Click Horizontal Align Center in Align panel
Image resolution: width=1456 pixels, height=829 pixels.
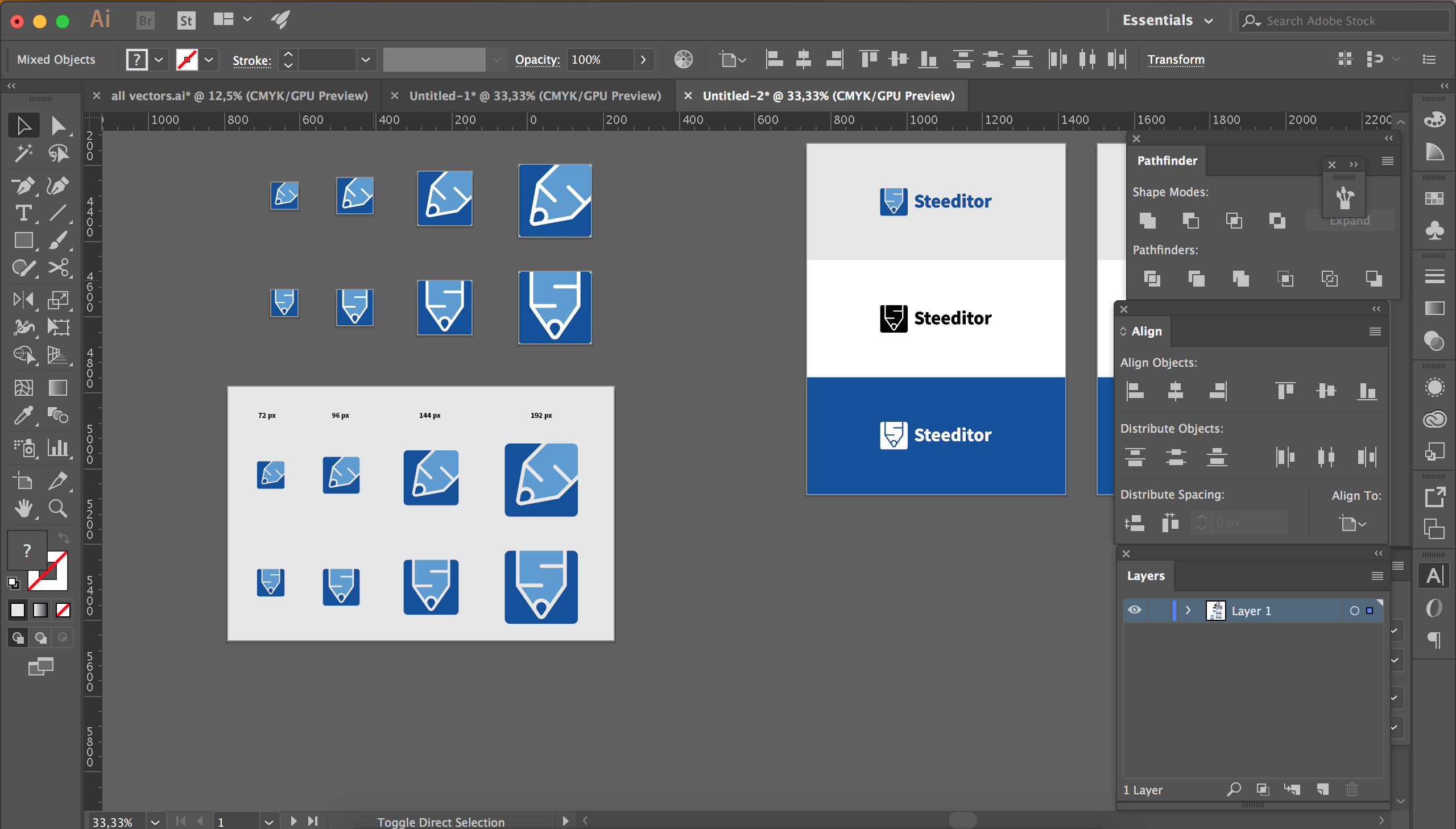[x=1175, y=391]
